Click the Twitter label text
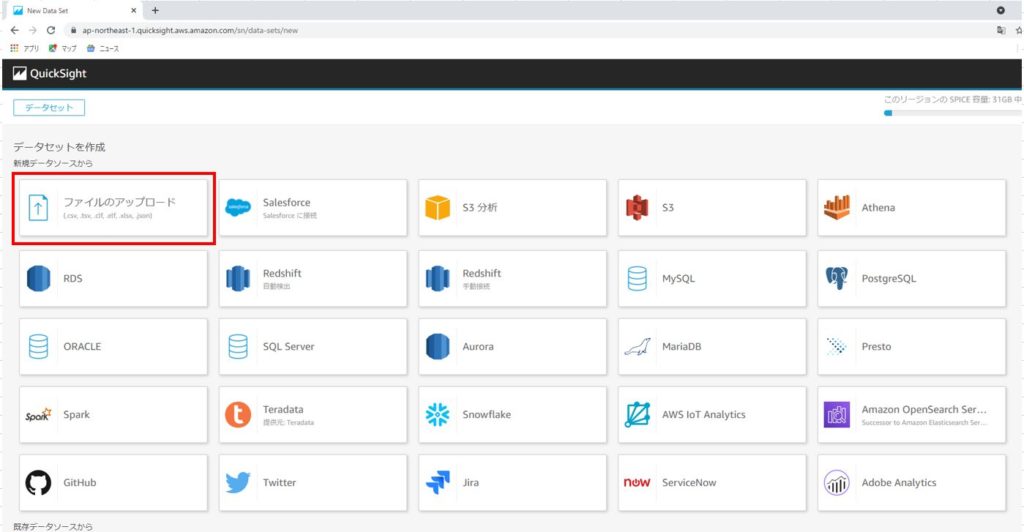Image resolution: width=1024 pixels, height=532 pixels. pyautogui.click(x=280, y=482)
